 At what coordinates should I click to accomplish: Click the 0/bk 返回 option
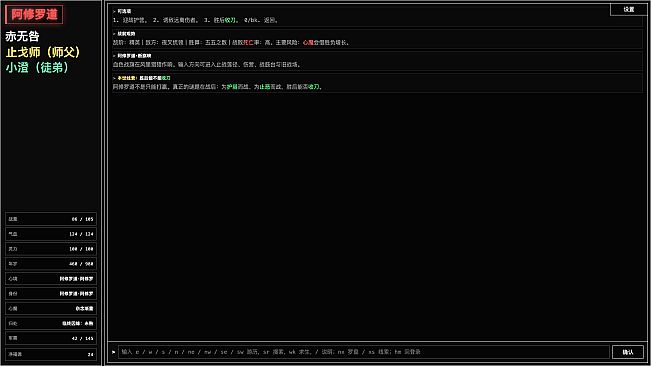(261, 20)
